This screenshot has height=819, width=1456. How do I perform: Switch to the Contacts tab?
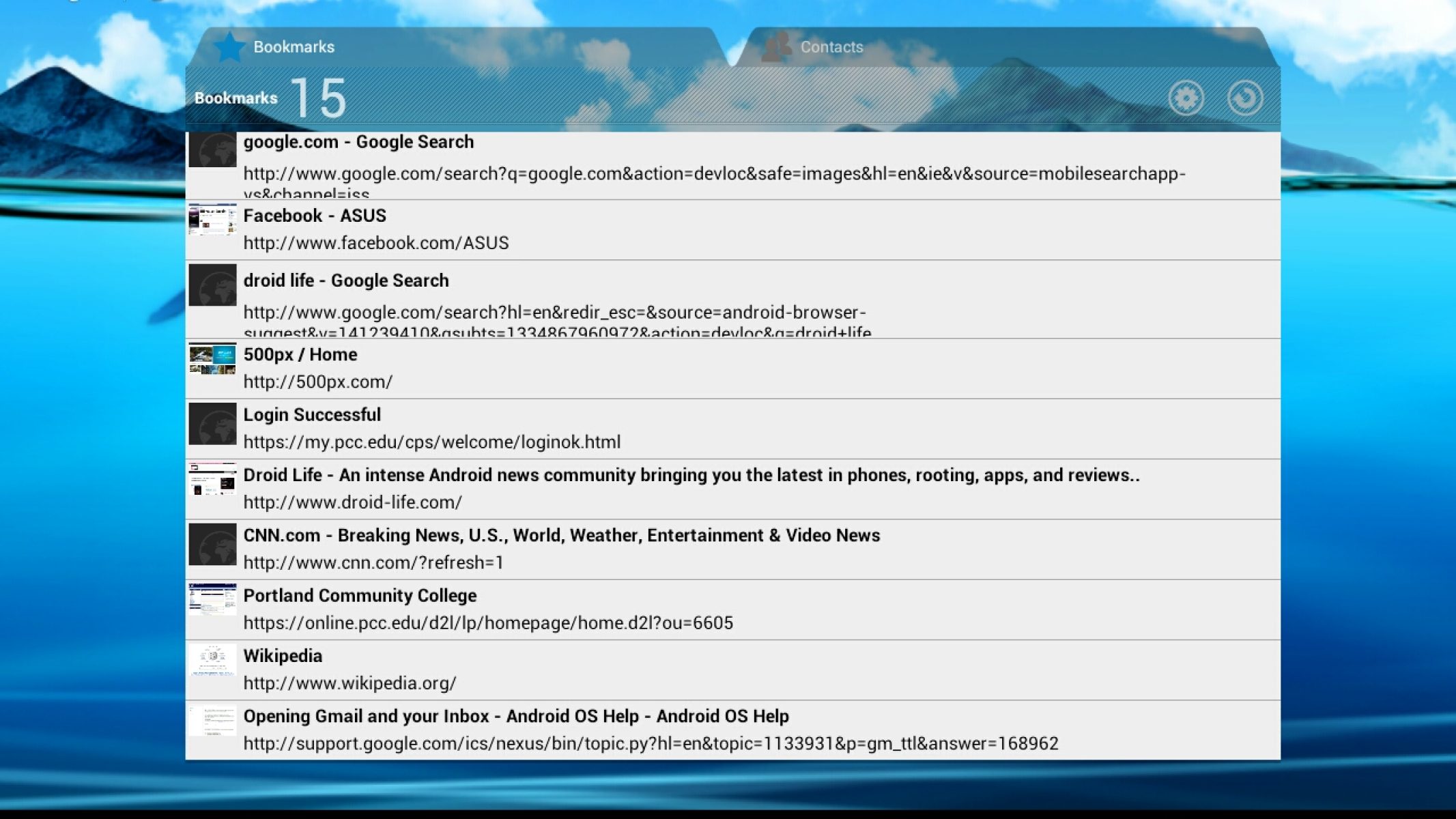click(831, 47)
